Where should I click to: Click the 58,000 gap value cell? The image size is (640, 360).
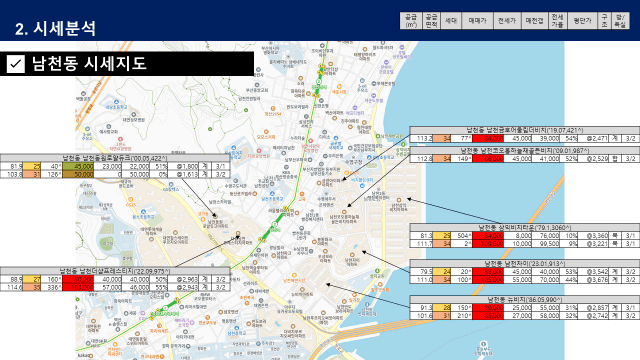546,316
